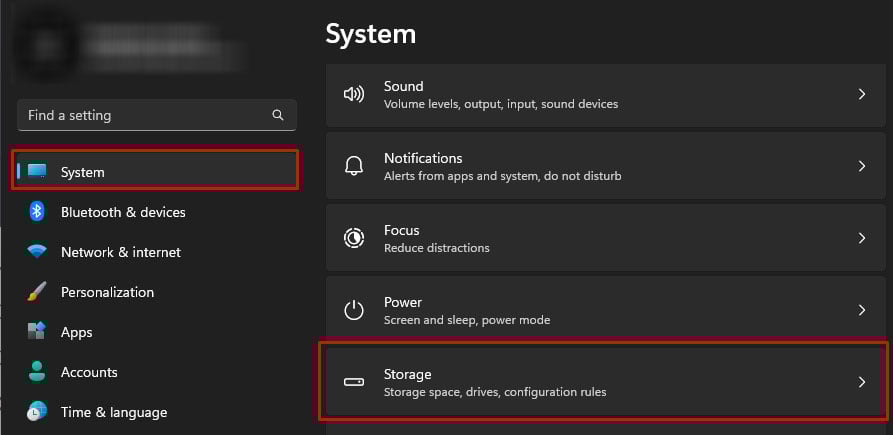
Task: Click the Focus target icon
Action: [x=354, y=238]
